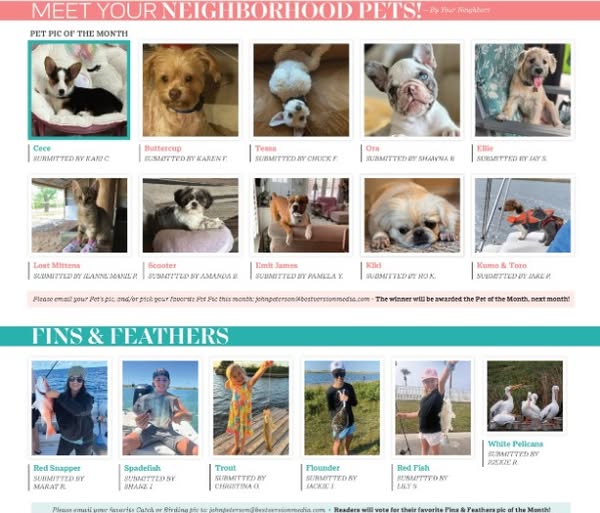Open the Lost Mittens cat photo
The height and width of the screenshot is (513, 600).
pyautogui.click(x=79, y=215)
